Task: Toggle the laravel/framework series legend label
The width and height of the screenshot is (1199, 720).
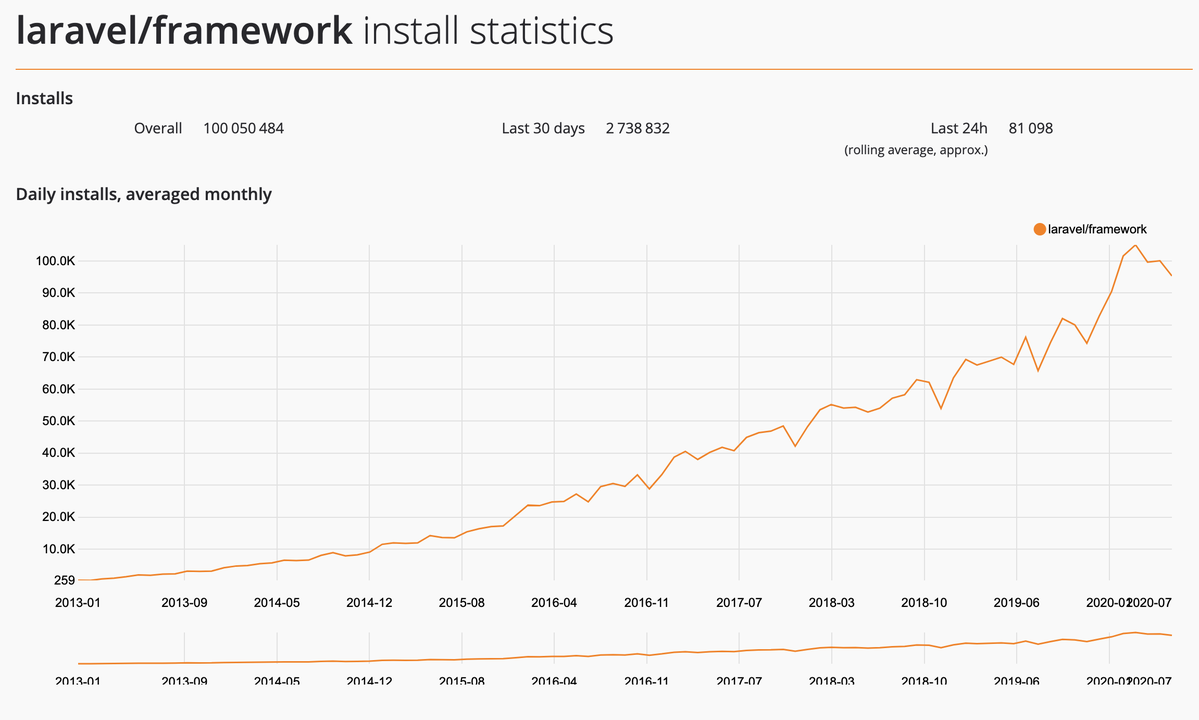Action: [1097, 229]
